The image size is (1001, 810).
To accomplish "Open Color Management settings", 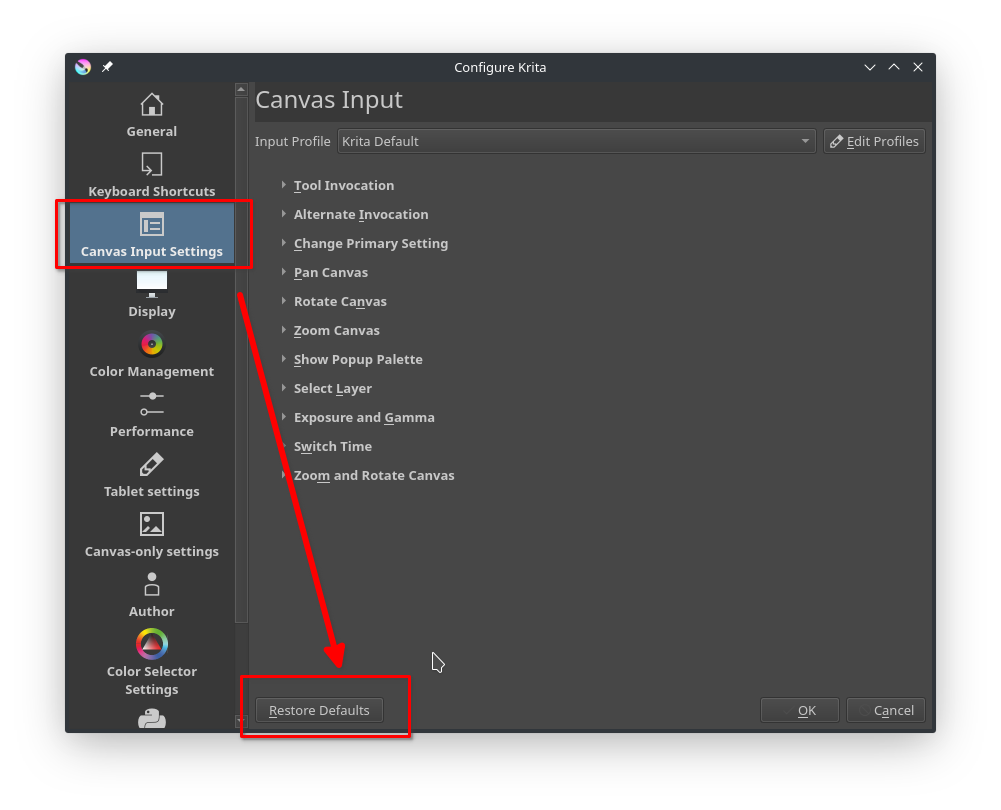I will tap(151, 353).
